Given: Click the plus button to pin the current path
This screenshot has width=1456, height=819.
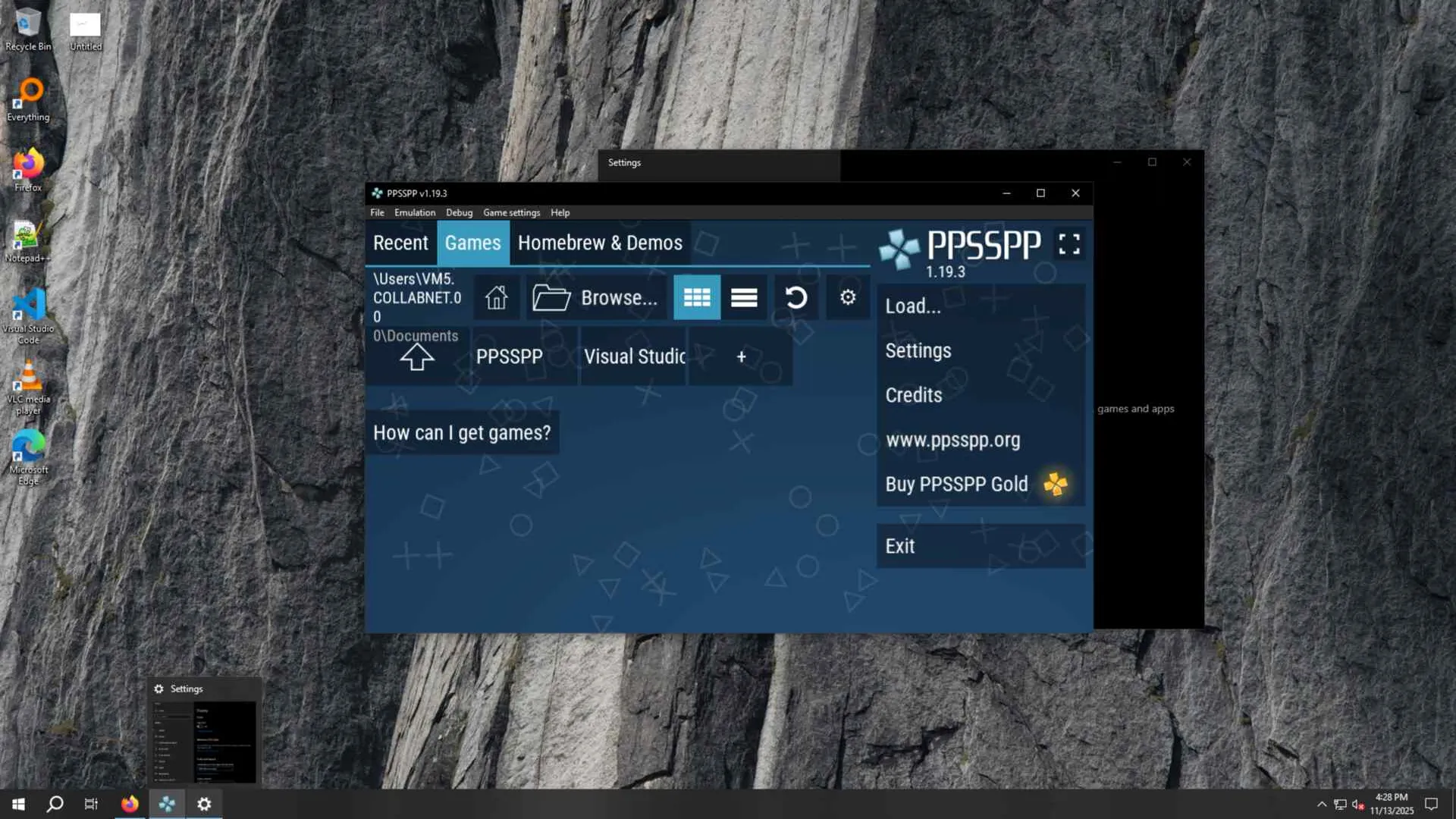Looking at the screenshot, I should click(741, 356).
